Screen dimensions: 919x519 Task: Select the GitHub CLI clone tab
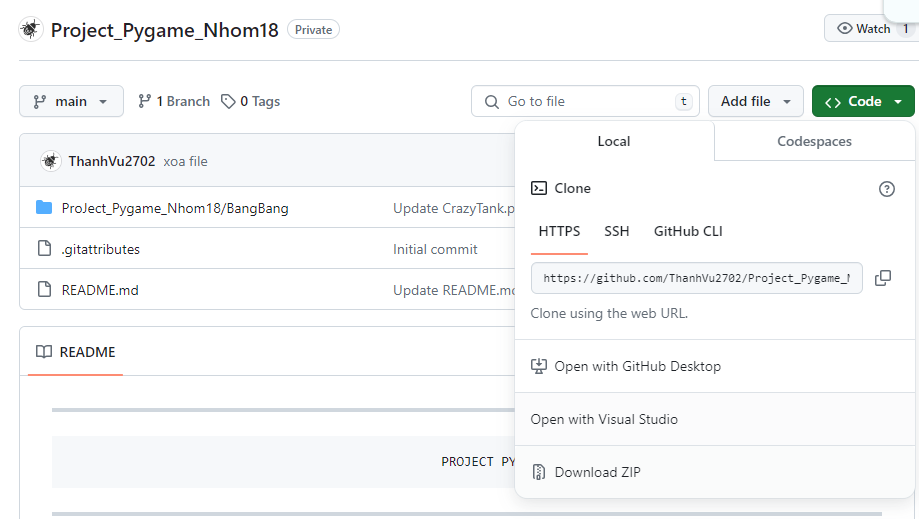click(688, 231)
